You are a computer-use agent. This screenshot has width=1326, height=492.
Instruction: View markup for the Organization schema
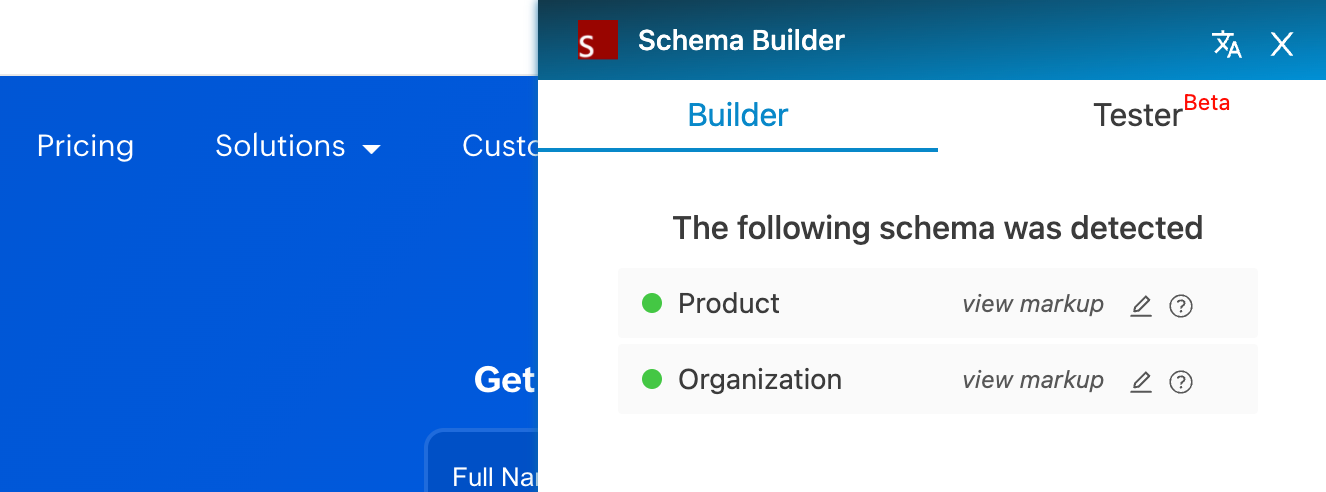tap(1033, 380)
